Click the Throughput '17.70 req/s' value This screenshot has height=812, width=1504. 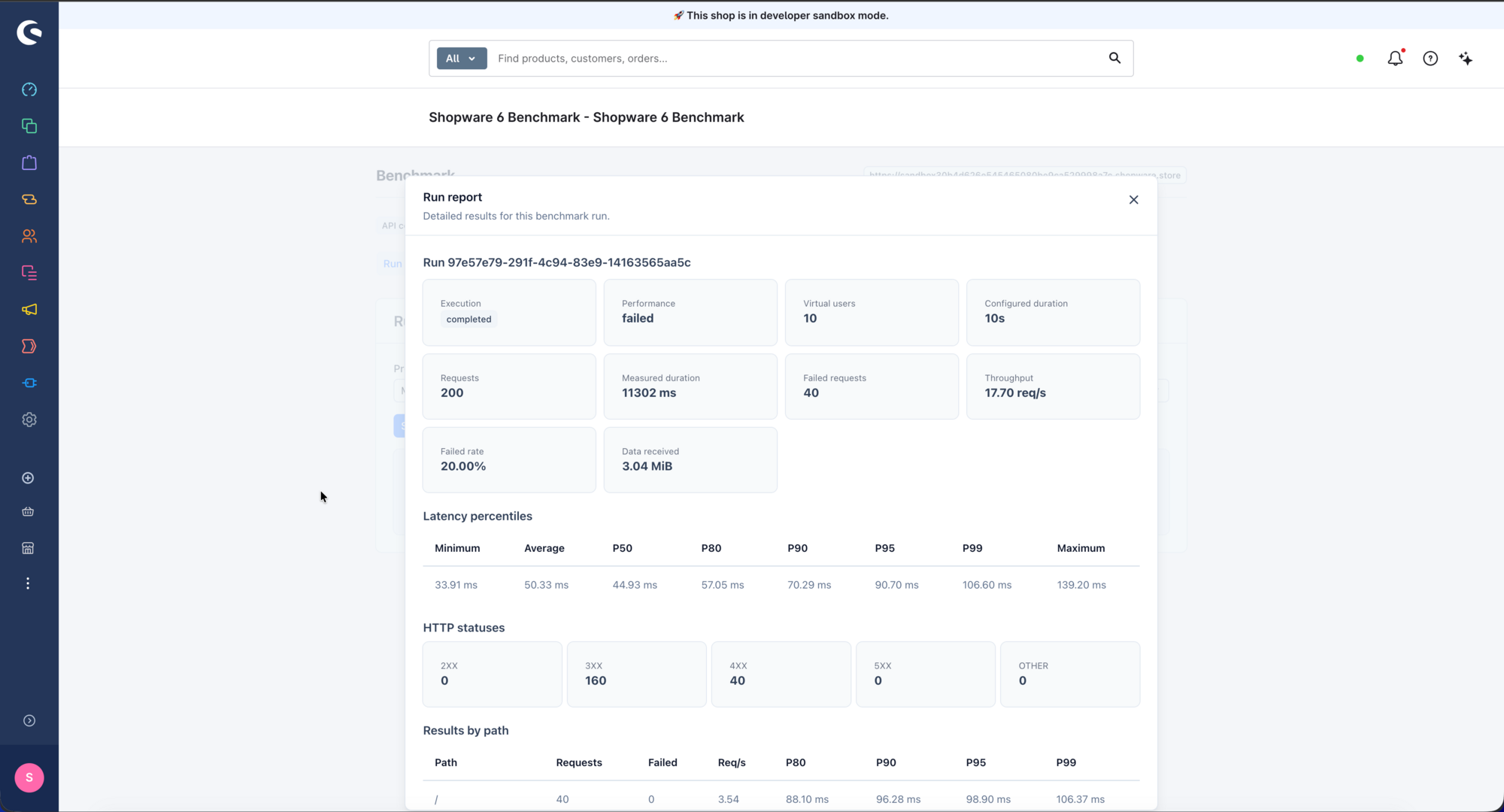tap(1015, 392)
